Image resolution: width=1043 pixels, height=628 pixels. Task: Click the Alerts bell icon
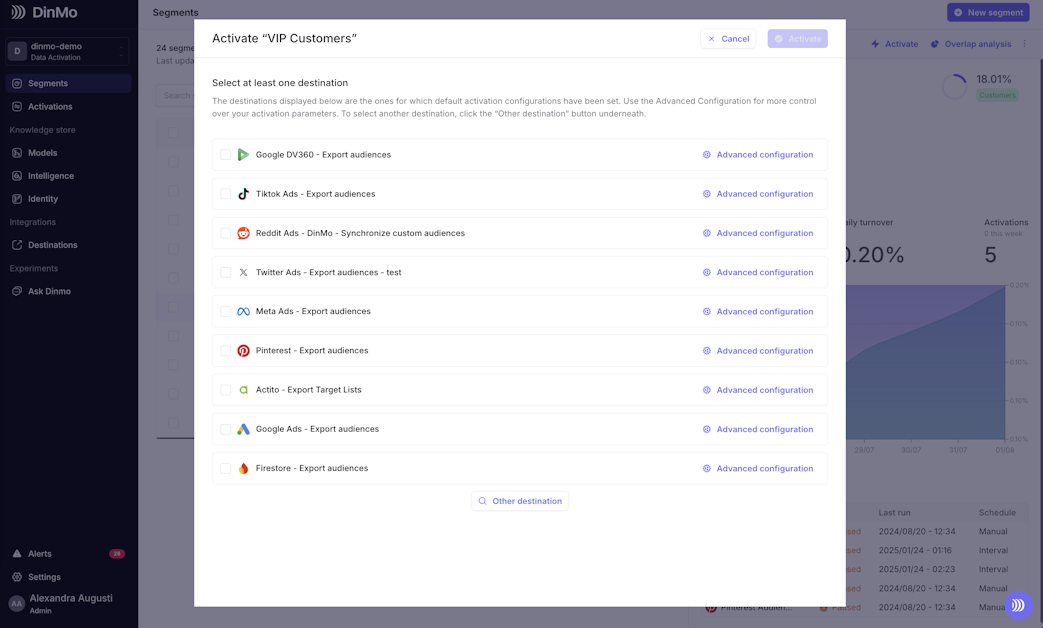tap(17, 553)
